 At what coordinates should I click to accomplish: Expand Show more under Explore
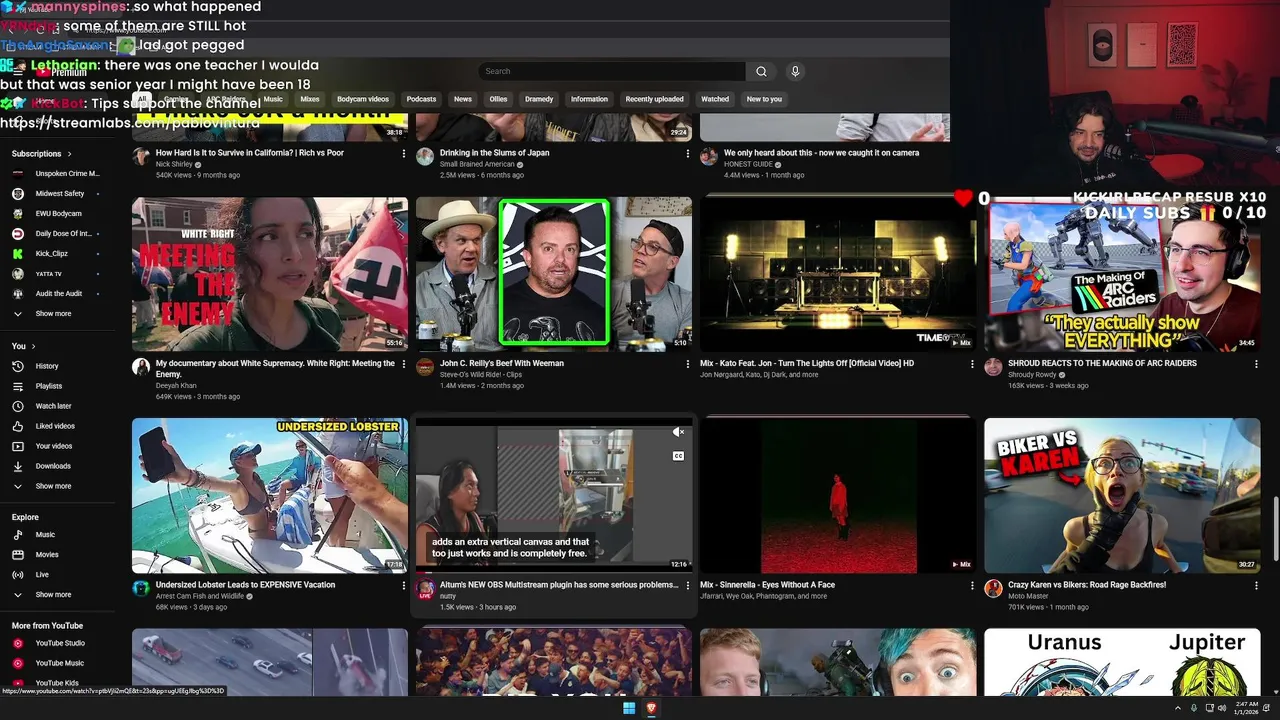[x=53, y=595]
